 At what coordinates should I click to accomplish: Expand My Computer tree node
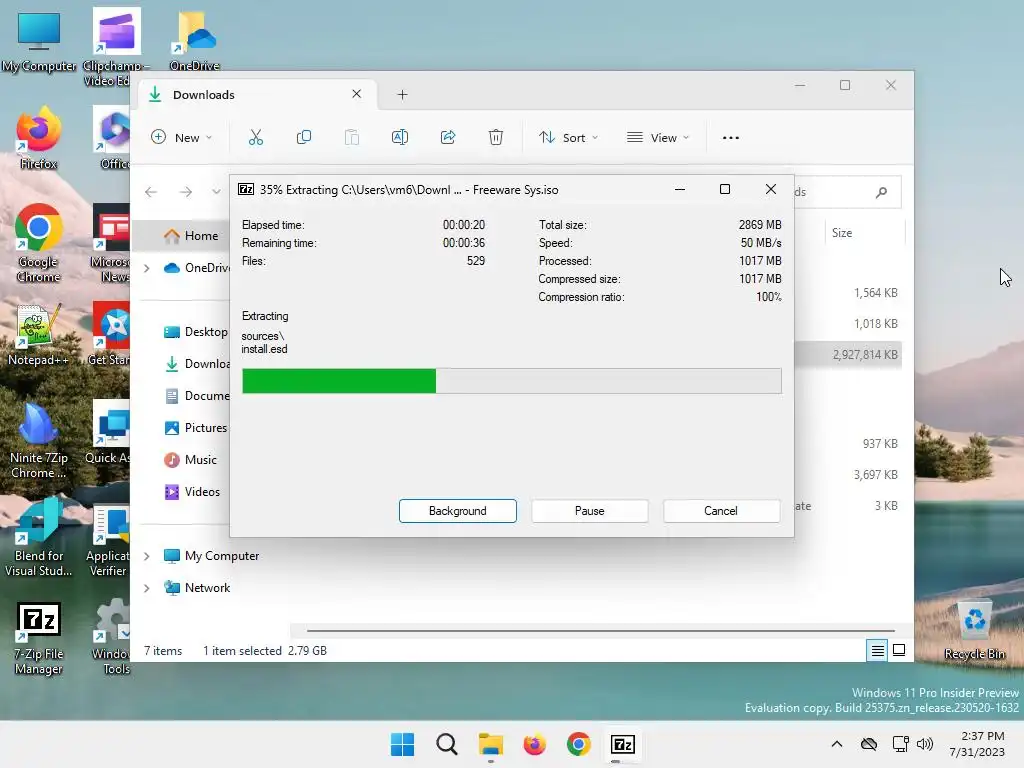[x=147, y=556]
